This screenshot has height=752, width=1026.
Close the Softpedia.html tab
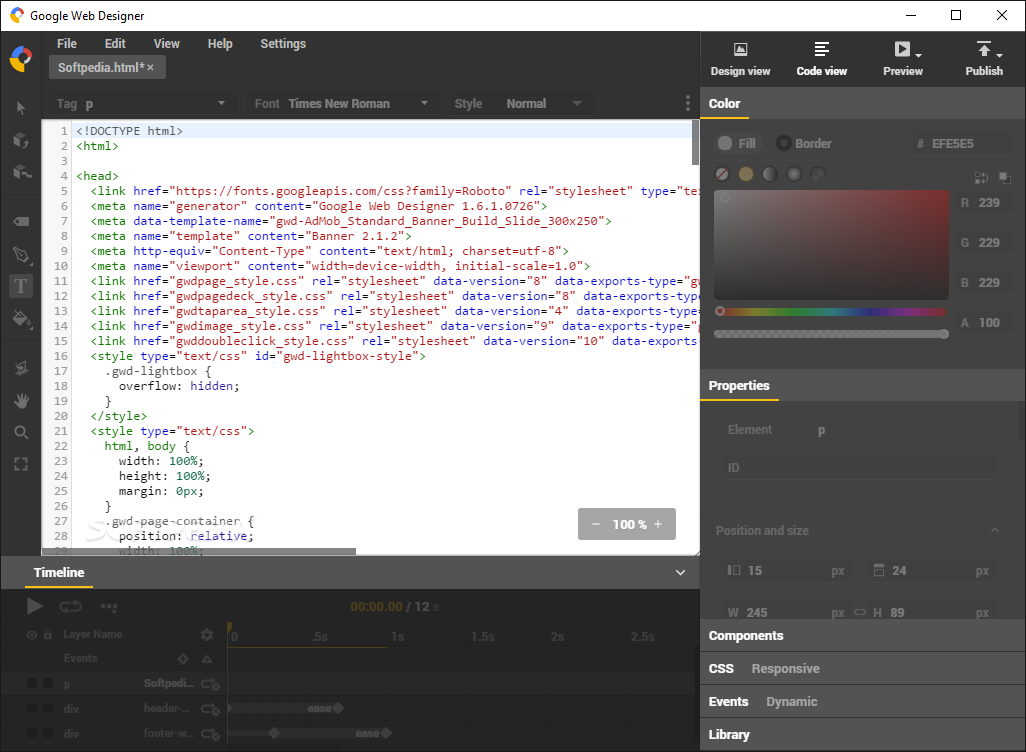[x=150, y=67]
